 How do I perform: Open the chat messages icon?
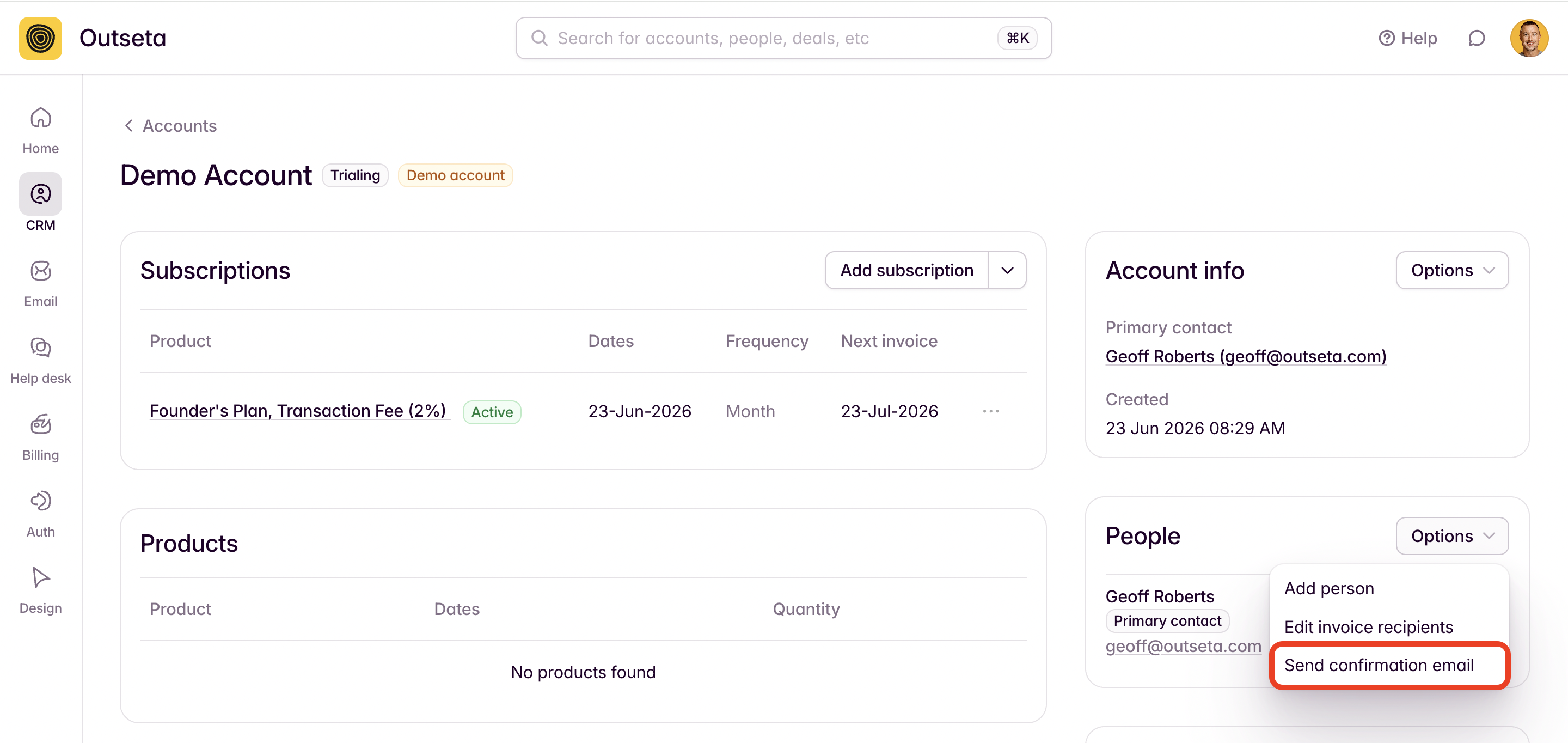click(1476, 38)
